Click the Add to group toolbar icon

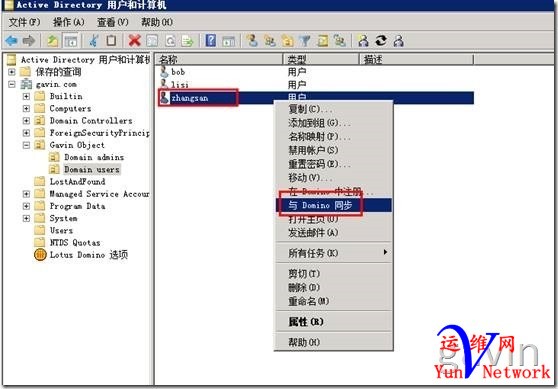[x=340, y=41]
